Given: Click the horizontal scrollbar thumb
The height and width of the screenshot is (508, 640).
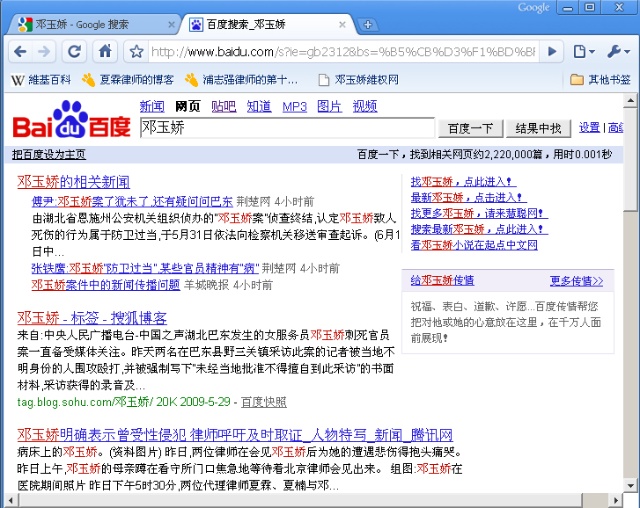Looking at the screenshot, I should pos(300,500).
